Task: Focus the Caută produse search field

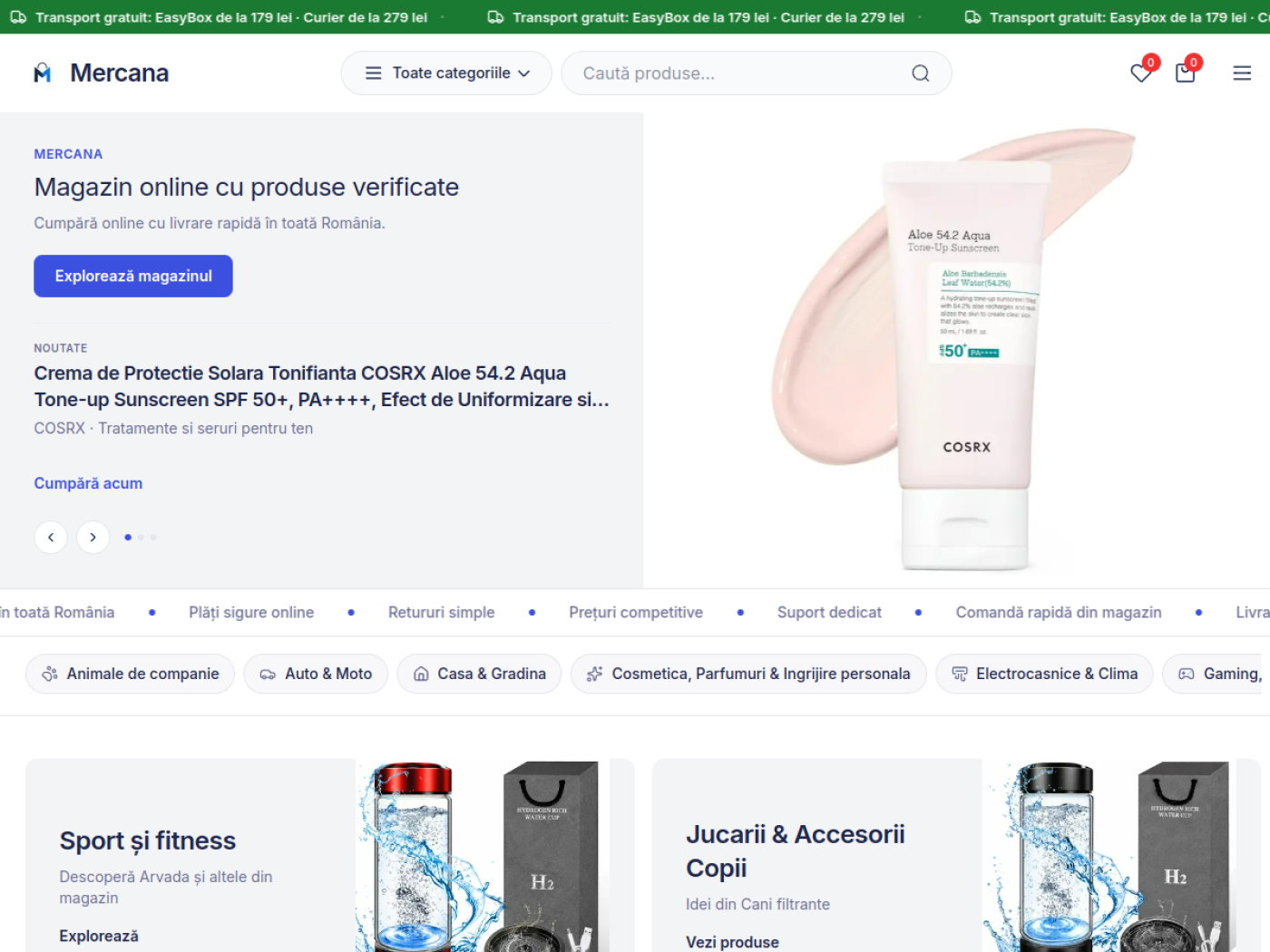Action: click(757, 73)
